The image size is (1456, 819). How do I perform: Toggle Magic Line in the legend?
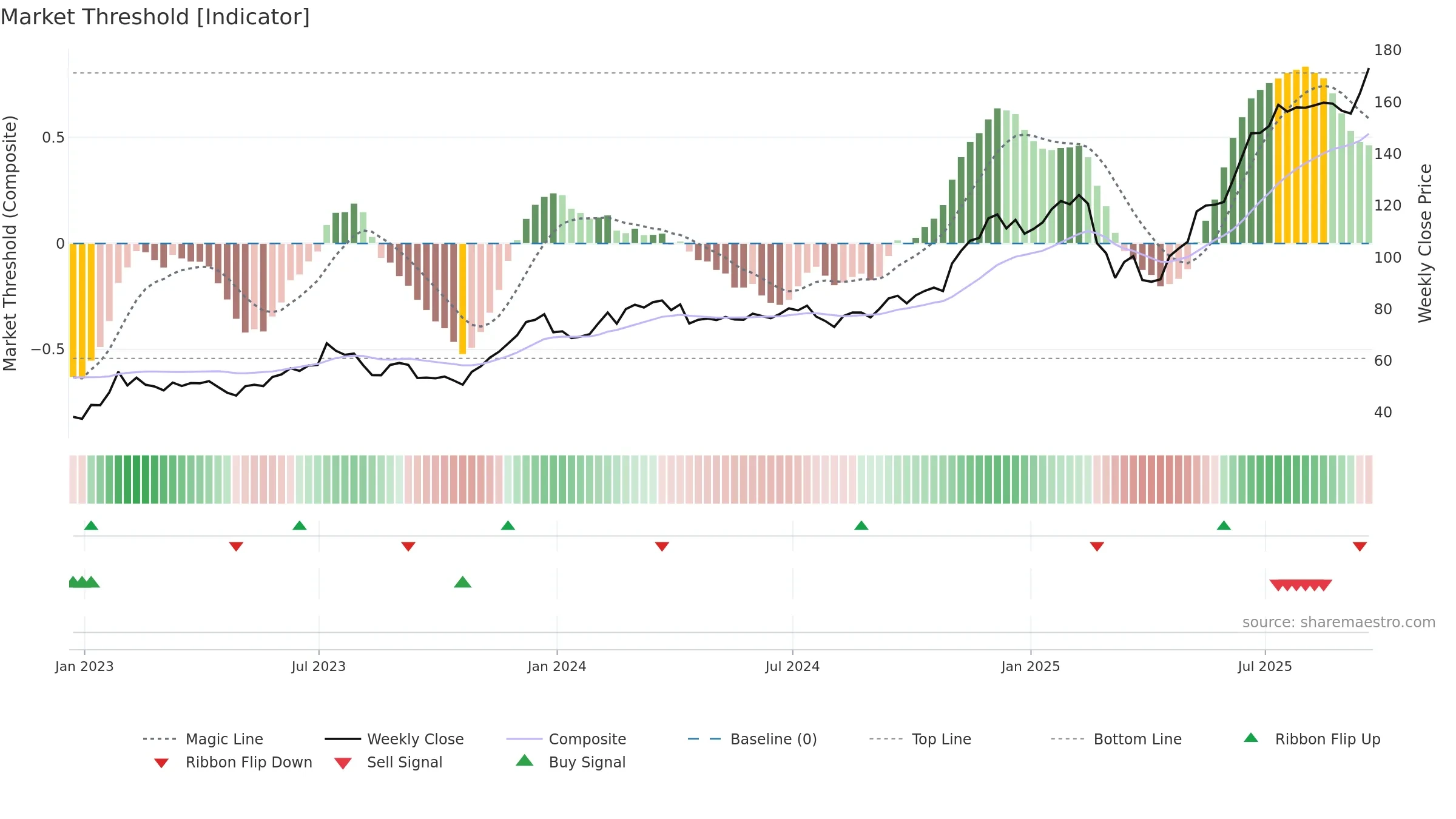pyautogui.click(x=203, y=739)
